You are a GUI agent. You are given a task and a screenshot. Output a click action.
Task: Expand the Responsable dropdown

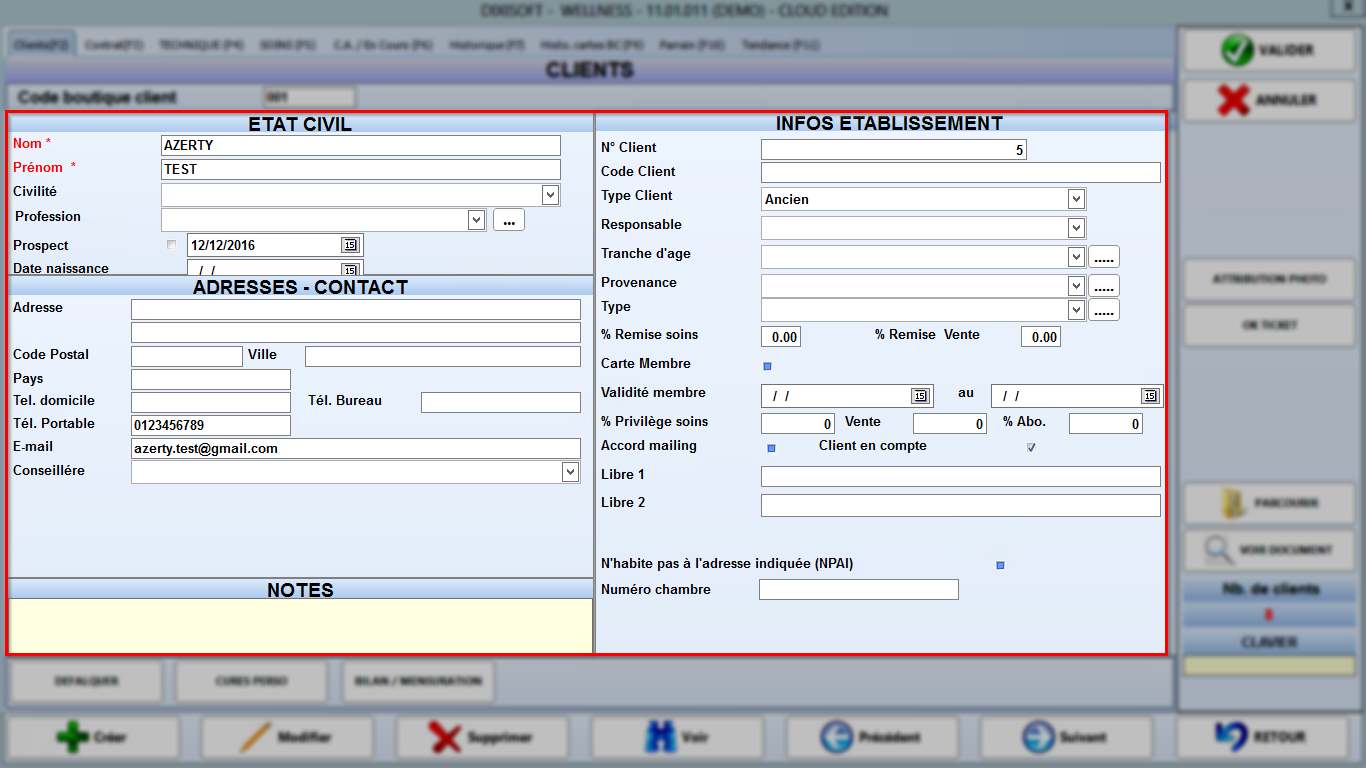tap(1075, 227)
